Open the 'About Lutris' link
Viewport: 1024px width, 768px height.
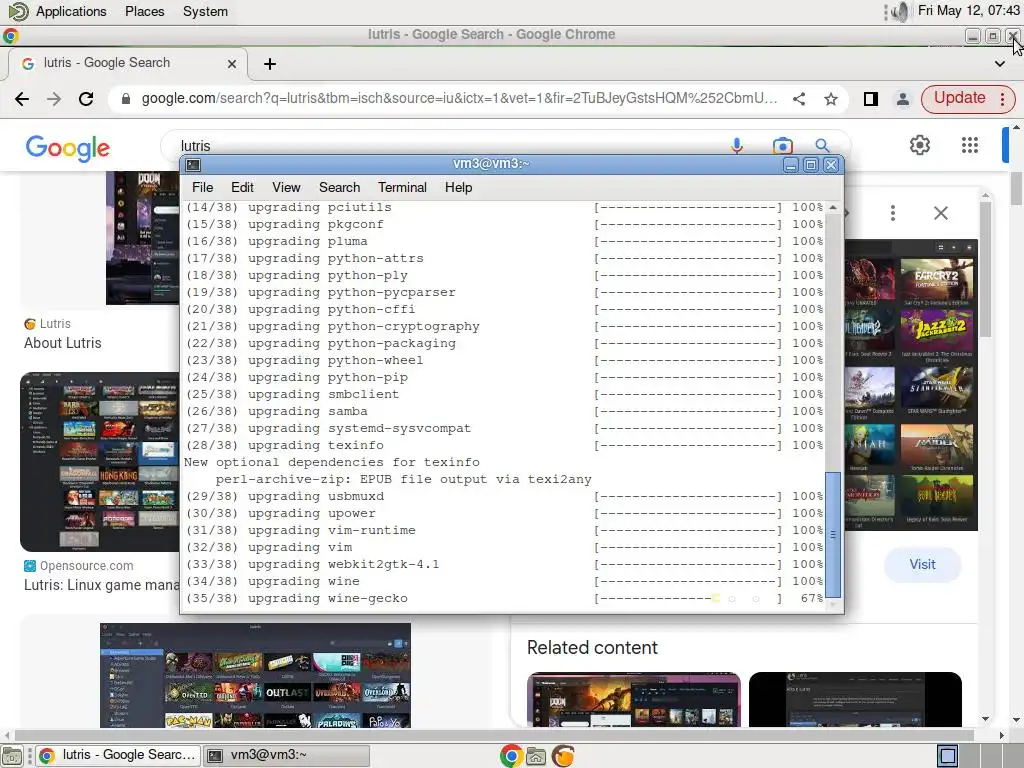point(63,343)
